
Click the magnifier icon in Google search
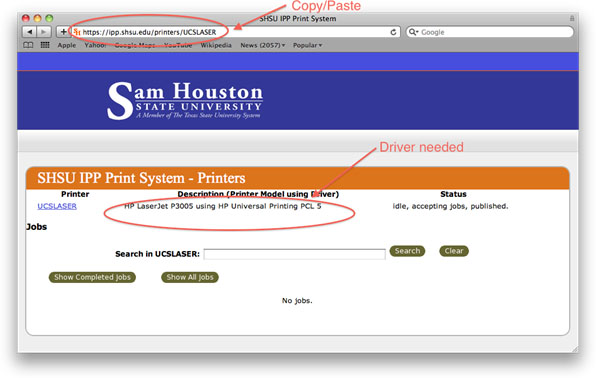click(413, 32)
